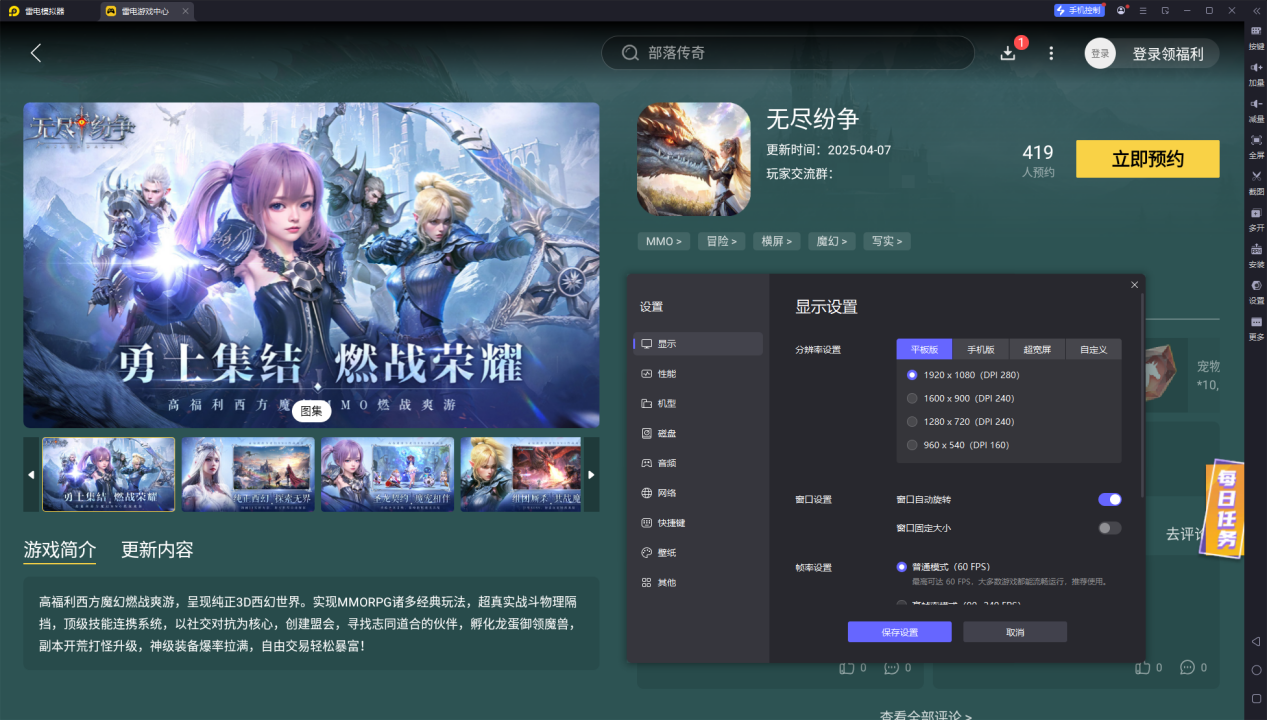Switch to 更新内容 tab
Viewport: 1267px width, 720px height.
tap(157, 549)
